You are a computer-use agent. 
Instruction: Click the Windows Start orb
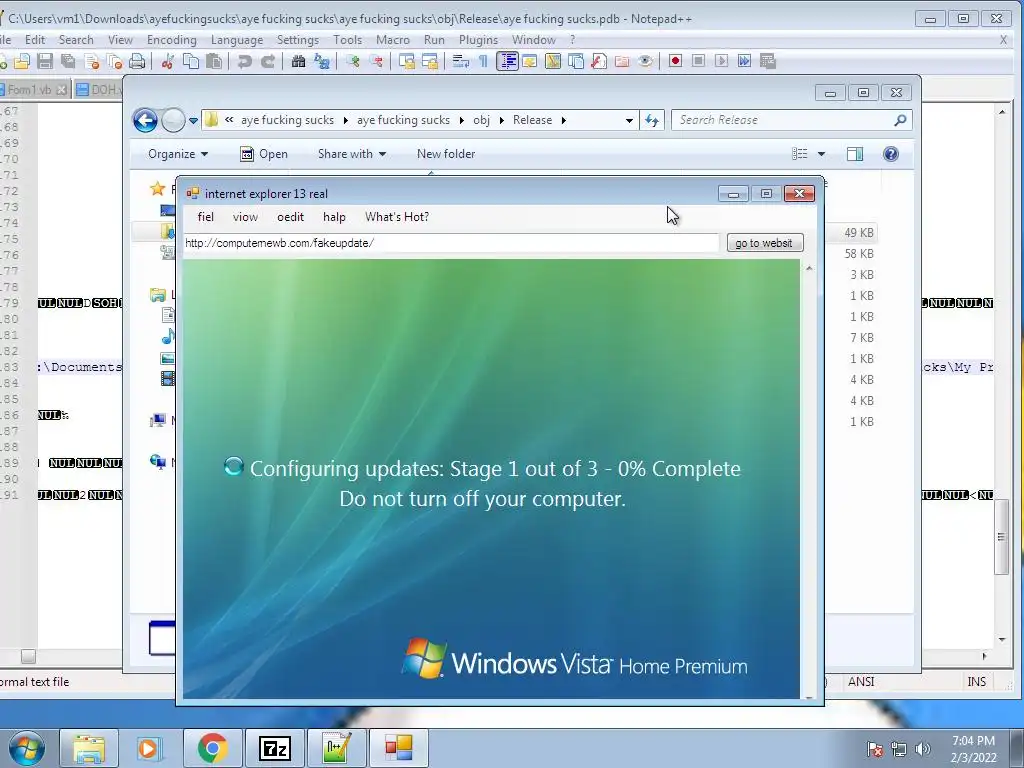coord(27,748)
